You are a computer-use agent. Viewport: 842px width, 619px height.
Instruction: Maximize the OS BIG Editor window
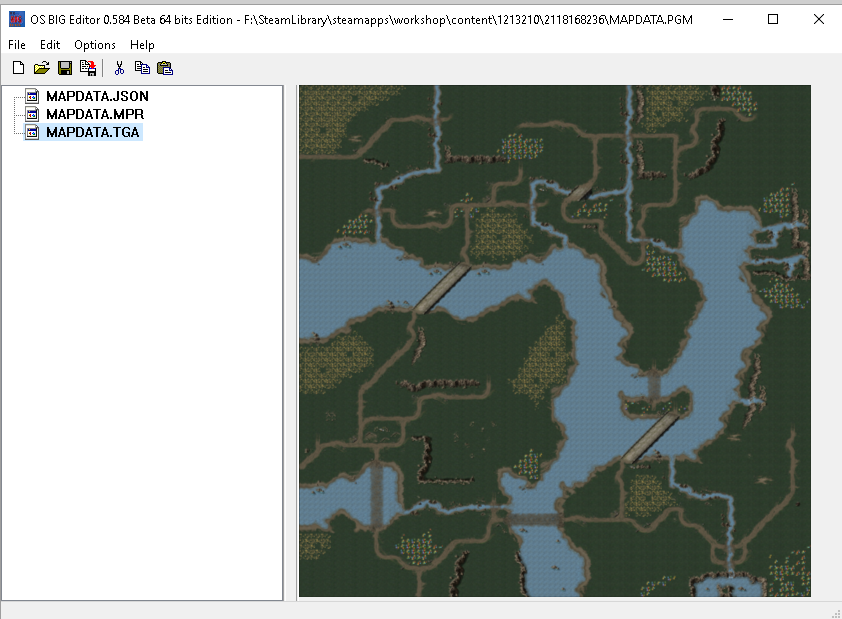pyautogui.click(x=773, y=19)
